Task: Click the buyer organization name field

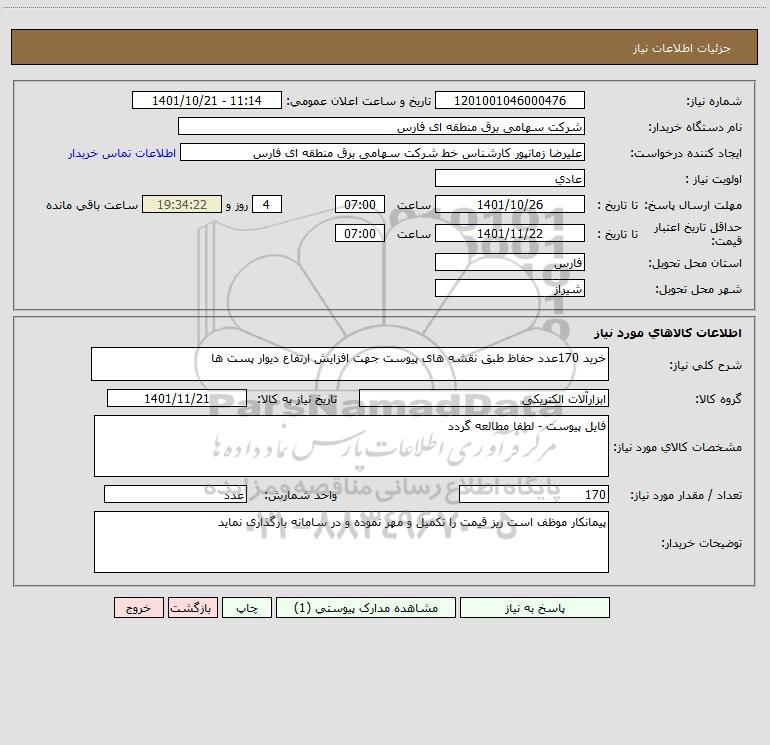Action: pyautogui.click(x=381, y=126)
